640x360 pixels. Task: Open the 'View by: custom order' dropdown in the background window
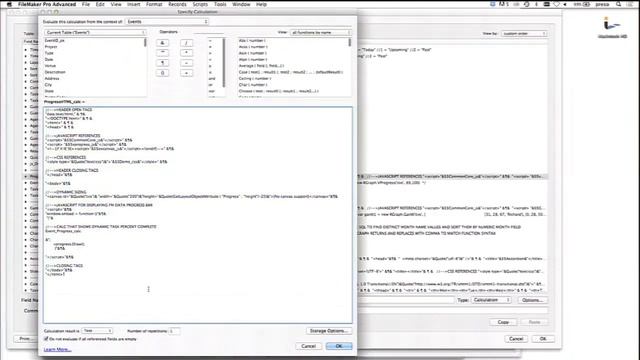(524, 33)
